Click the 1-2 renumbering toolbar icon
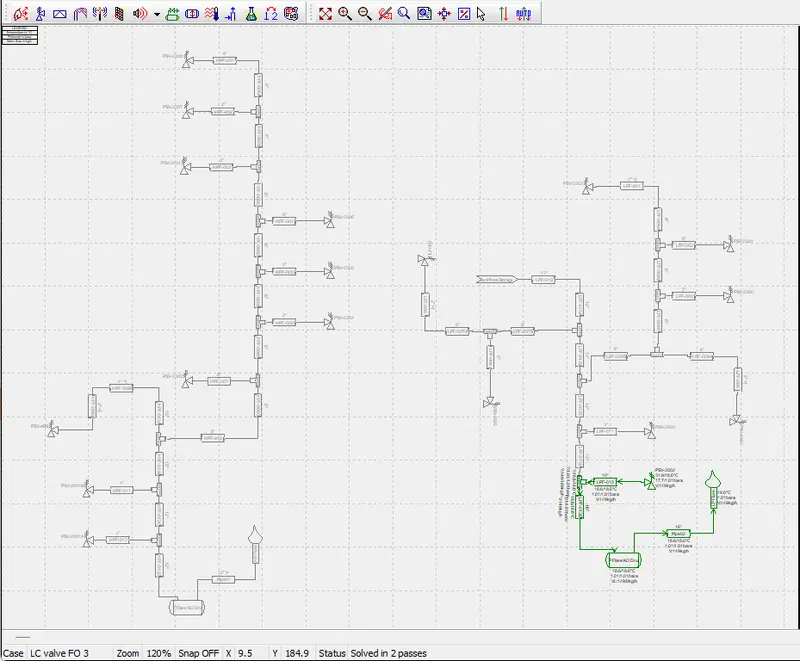This screenshot has height=661, width=800. 270,14
